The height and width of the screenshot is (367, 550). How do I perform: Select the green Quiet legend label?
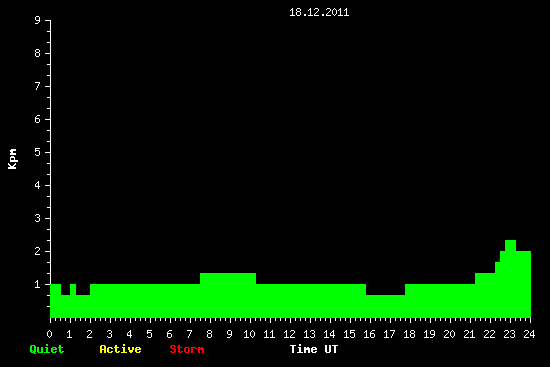47,349
